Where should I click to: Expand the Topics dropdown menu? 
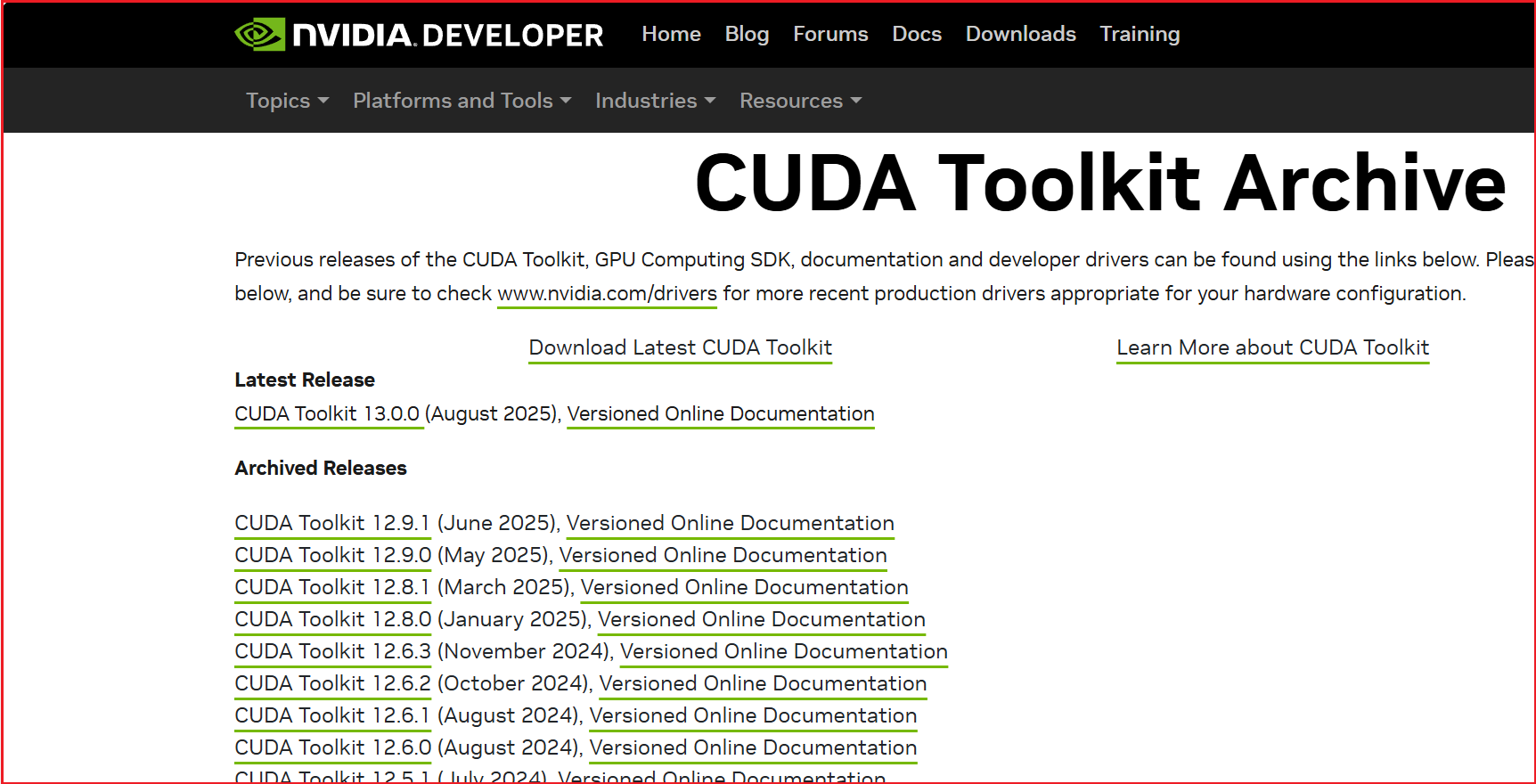pyautogui.click(x=288, y=101)
